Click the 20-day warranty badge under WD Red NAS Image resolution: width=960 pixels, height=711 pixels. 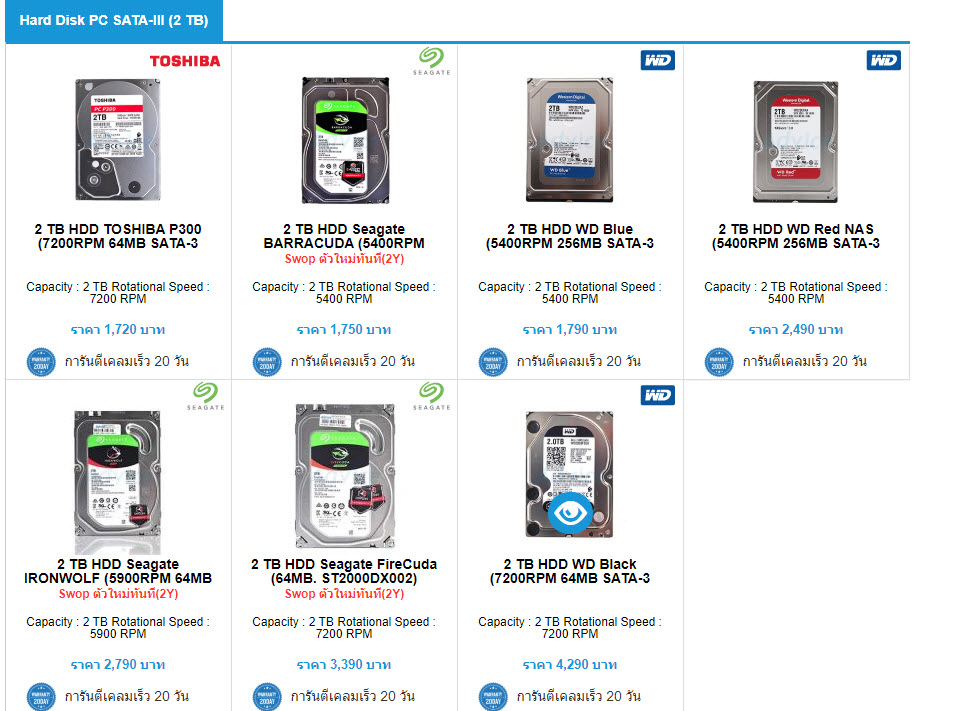[x=719, y=362]
